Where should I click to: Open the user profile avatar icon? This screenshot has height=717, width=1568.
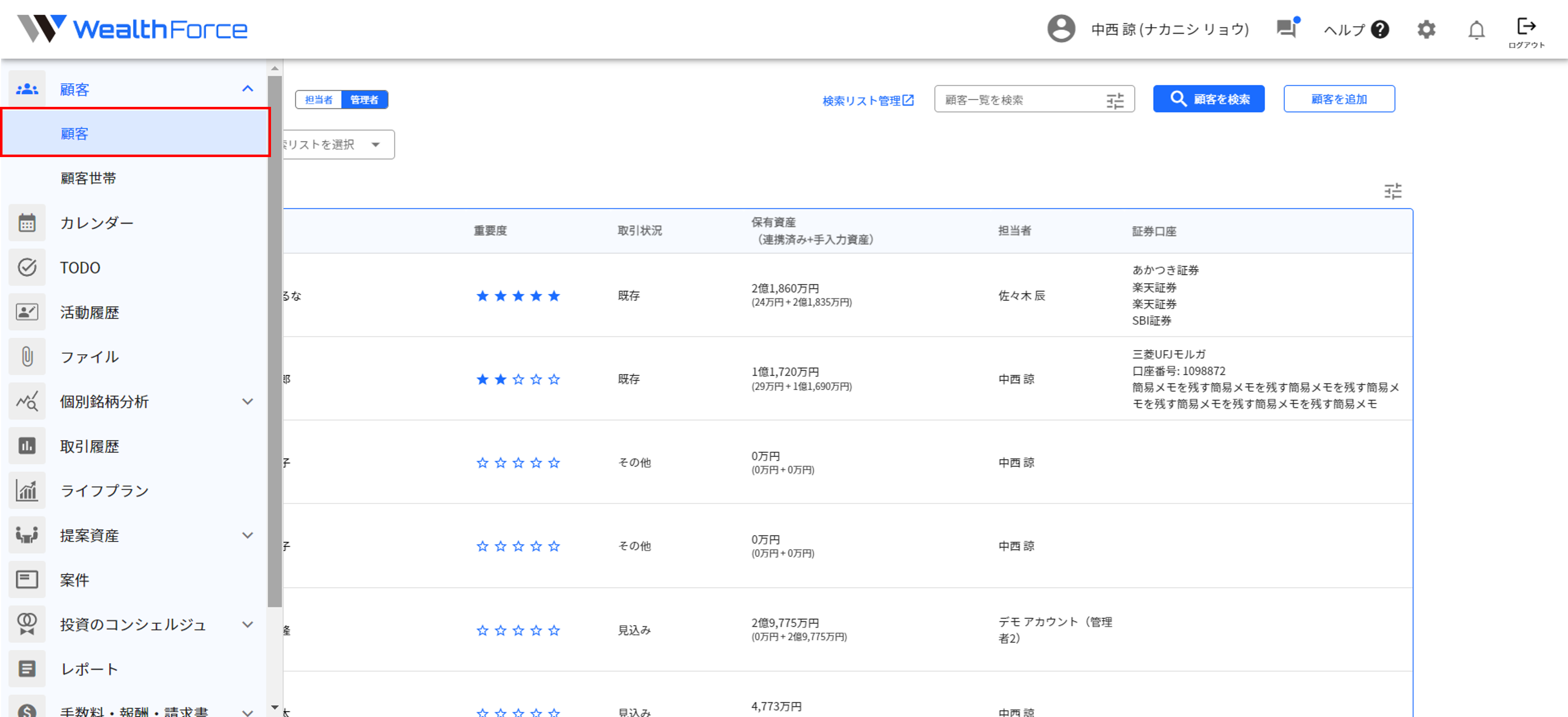[1060, 28]
